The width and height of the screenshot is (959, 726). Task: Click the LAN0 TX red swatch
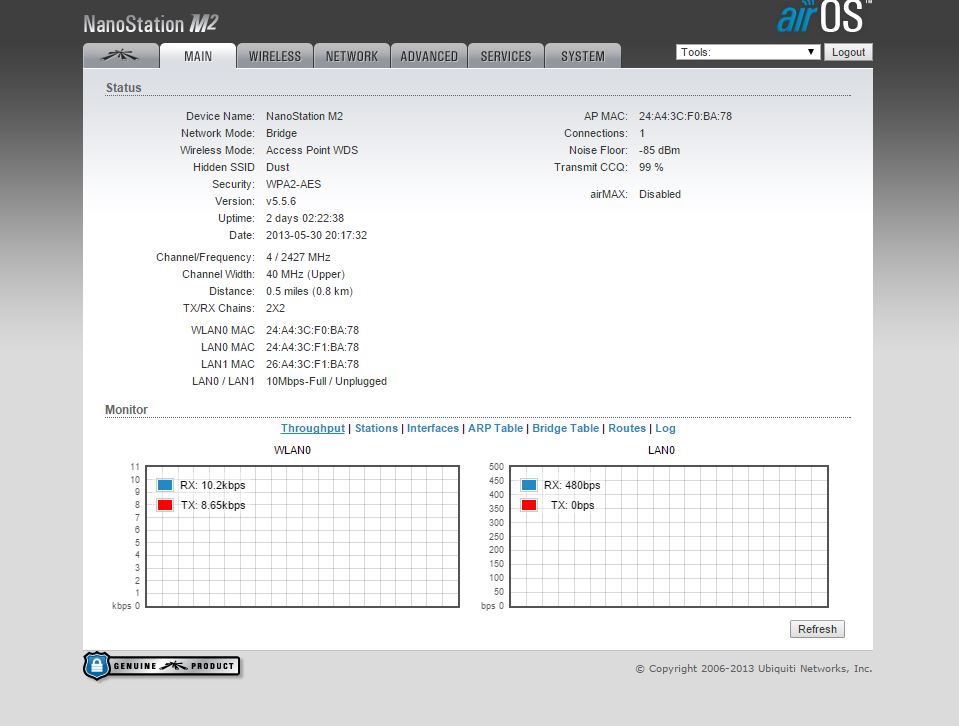click(x=529, y=505)
